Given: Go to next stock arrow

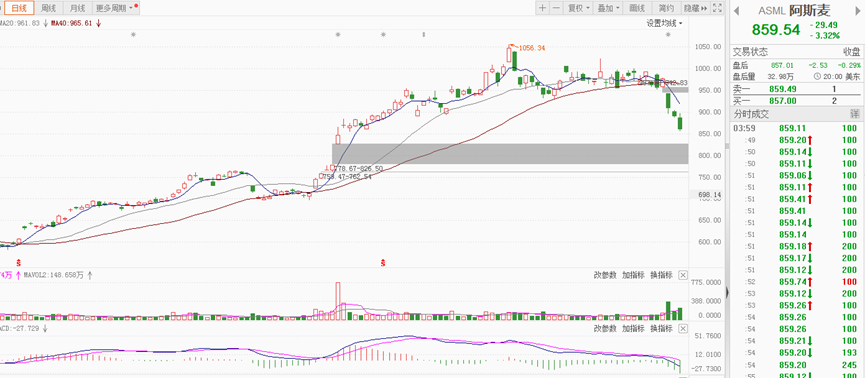Looking at the screenshot, I should tap(858, 11).
